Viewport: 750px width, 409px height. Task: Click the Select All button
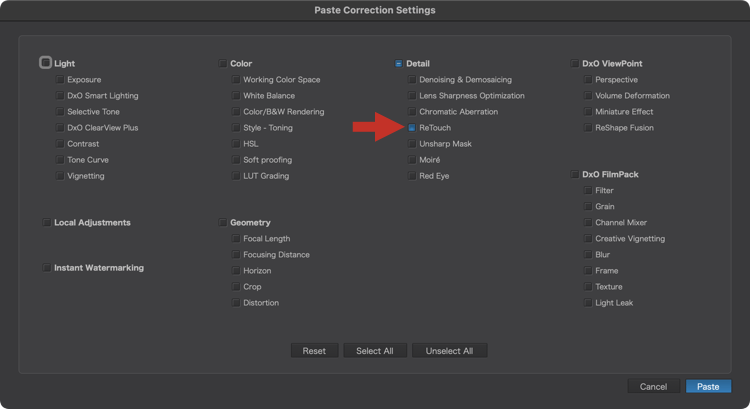click(x=375, y=351)
